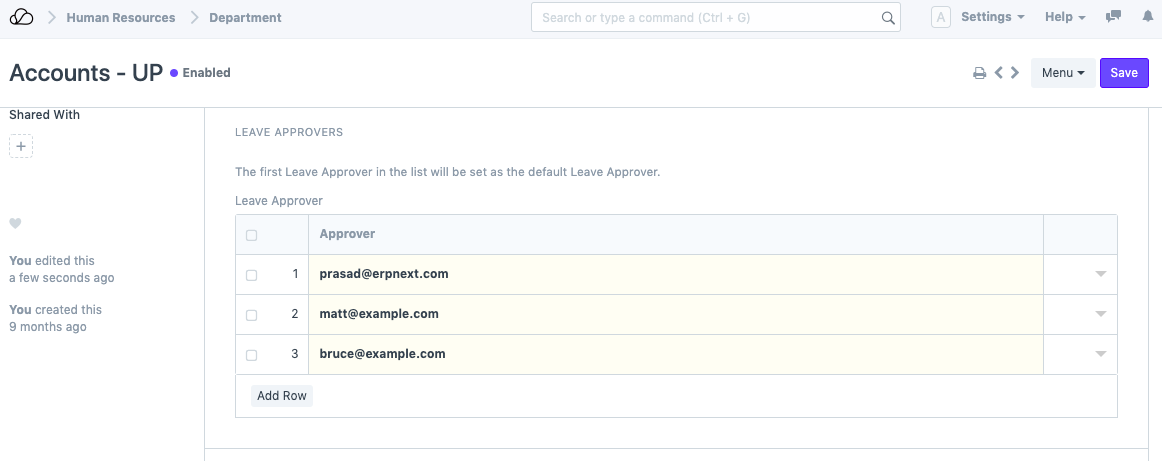Click the print icon
1162x461 pixels.
[980, 73]
